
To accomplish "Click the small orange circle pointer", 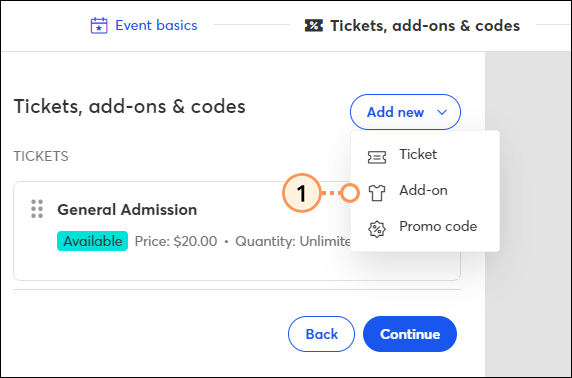I will tap(350, 193).
